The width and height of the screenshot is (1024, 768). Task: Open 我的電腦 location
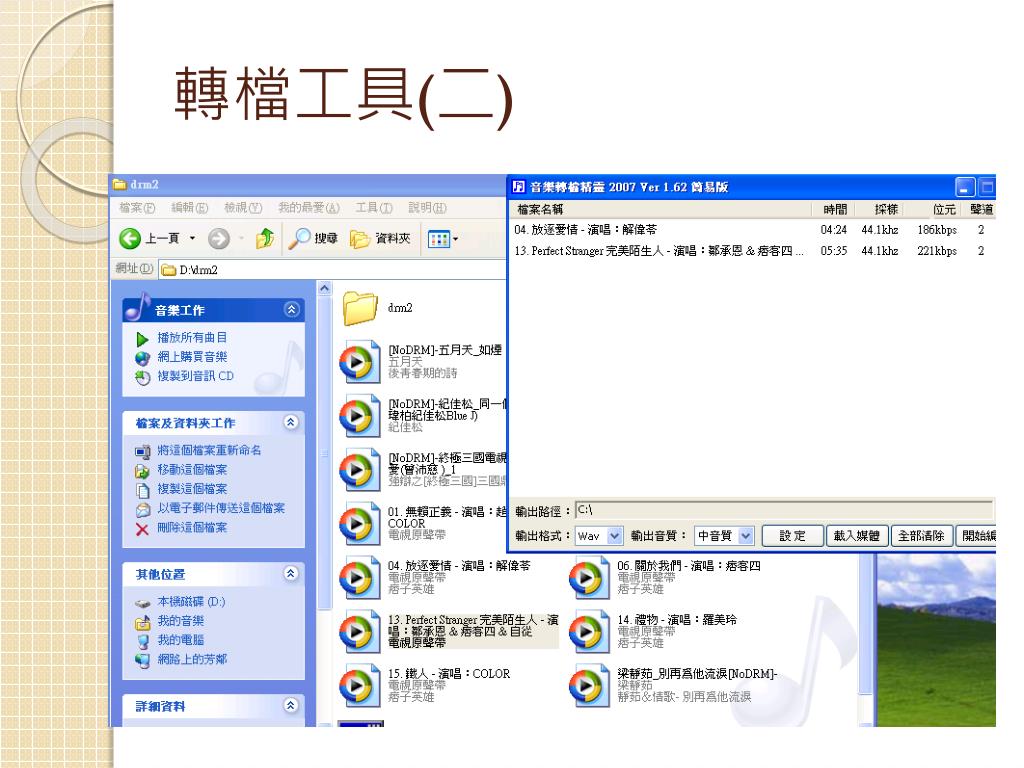pyautogui.click(x=180, y=640)
